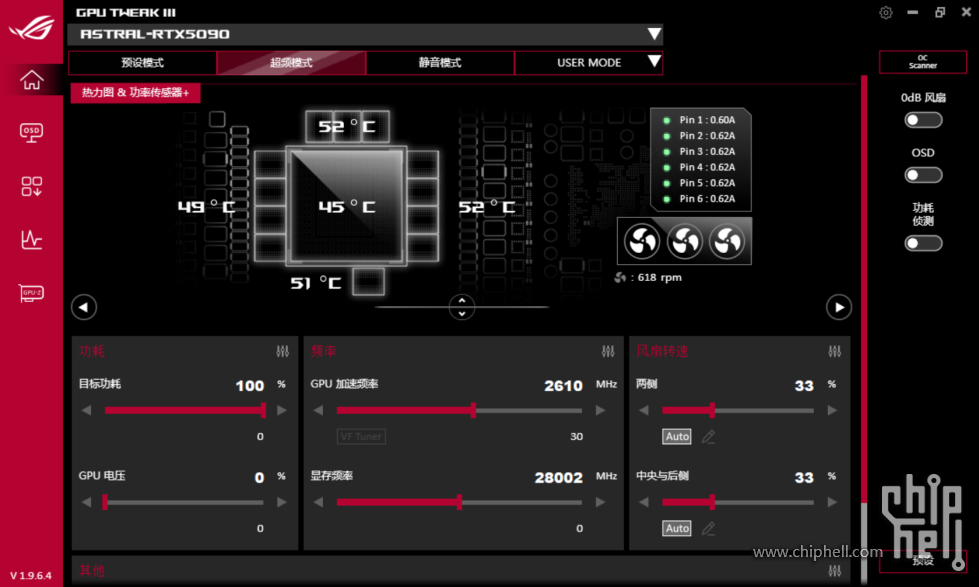Toggle Auto for 中央与后侧 fan speed
Viewport: 979px width, 587px height.
(677, 528)
